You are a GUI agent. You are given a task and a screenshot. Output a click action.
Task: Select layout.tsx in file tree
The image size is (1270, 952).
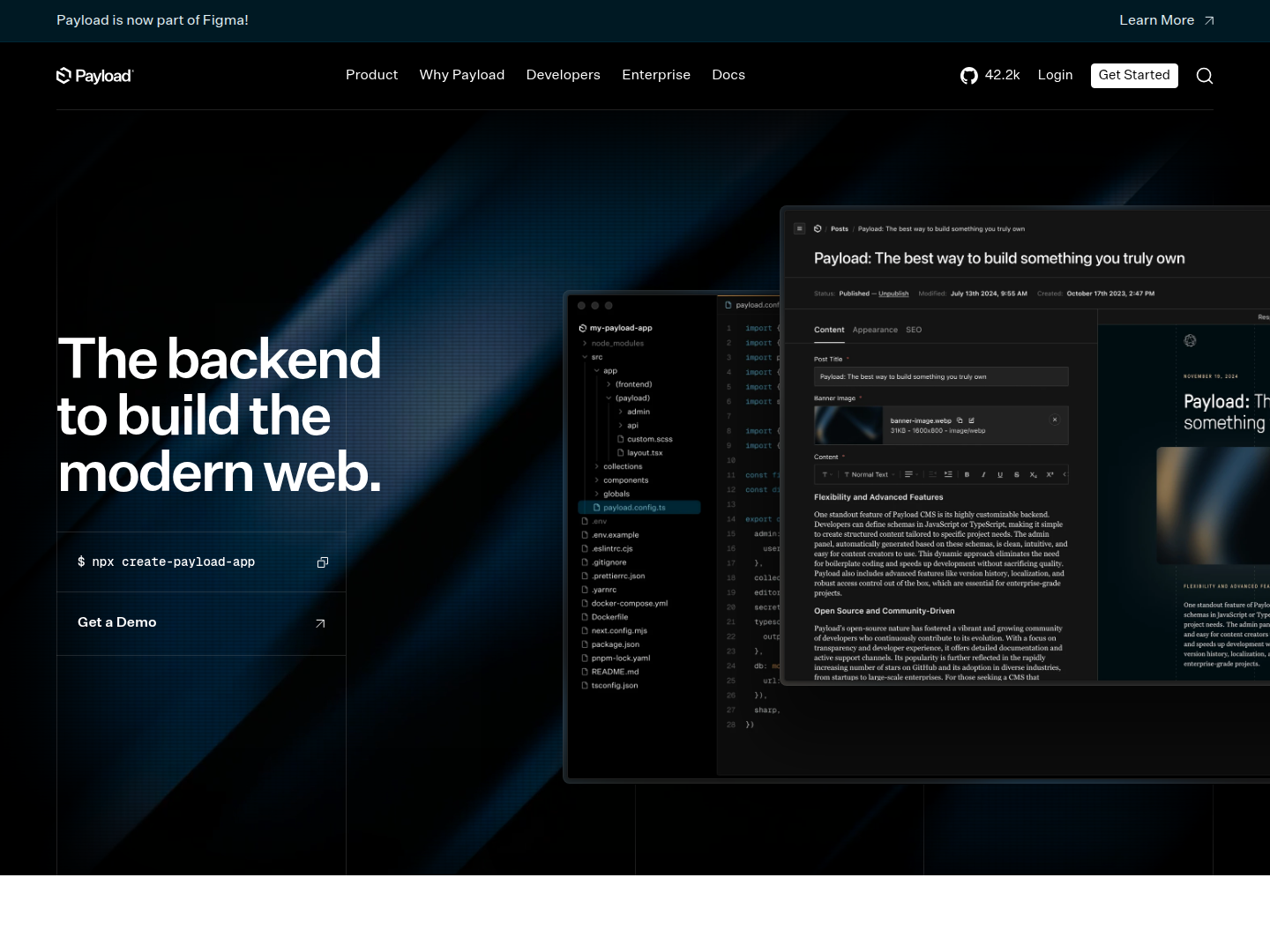pos(639,453)
